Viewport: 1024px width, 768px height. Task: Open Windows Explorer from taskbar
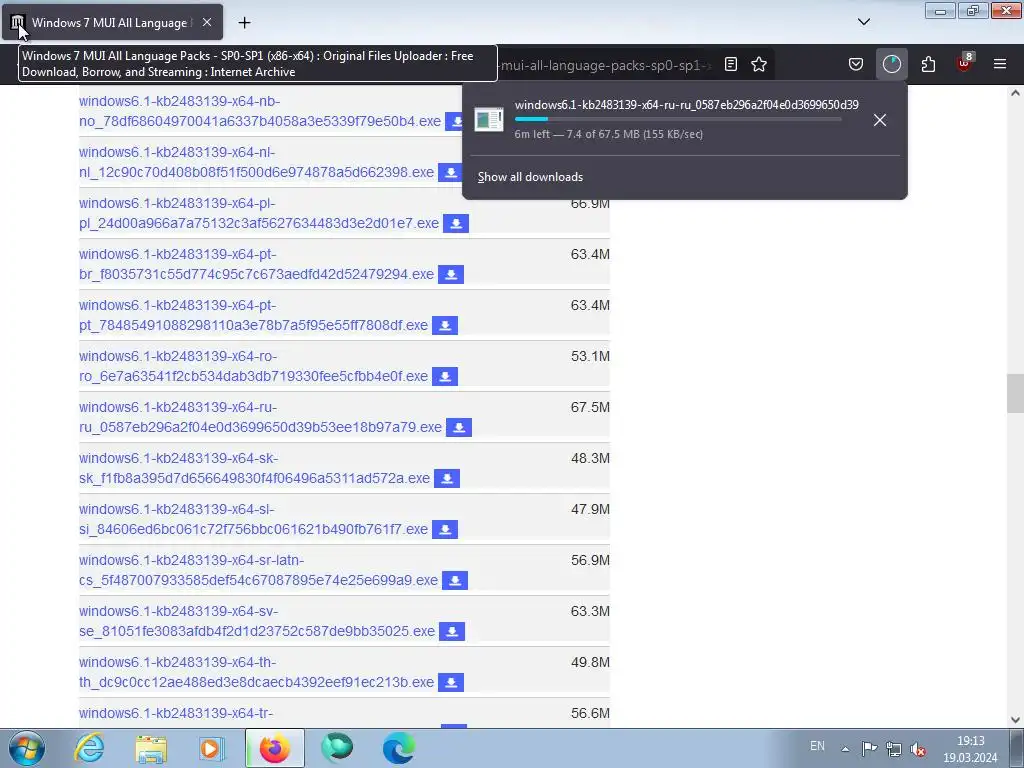(x=151, y=749)
